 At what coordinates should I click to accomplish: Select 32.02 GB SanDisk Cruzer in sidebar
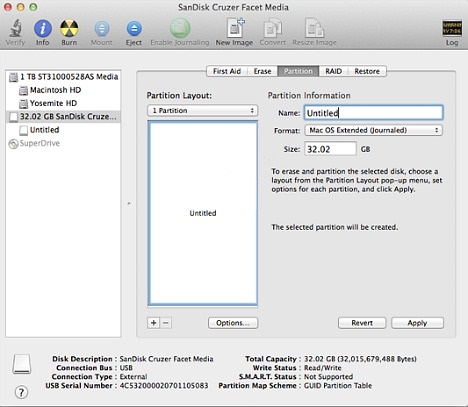[63, 117]
